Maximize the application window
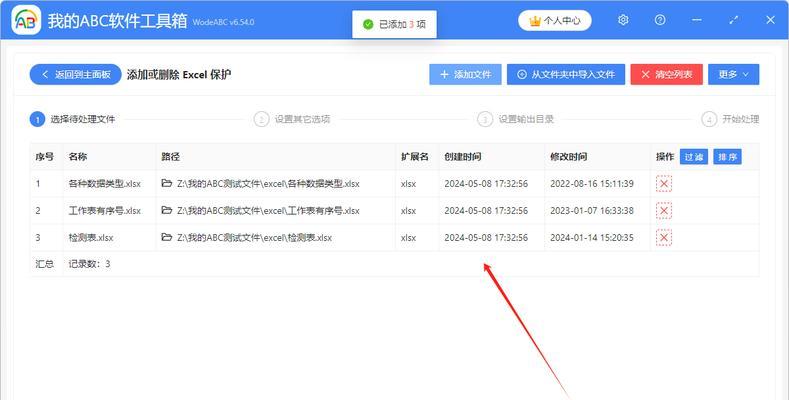This screenshot has width=789, height=400. 733,20
